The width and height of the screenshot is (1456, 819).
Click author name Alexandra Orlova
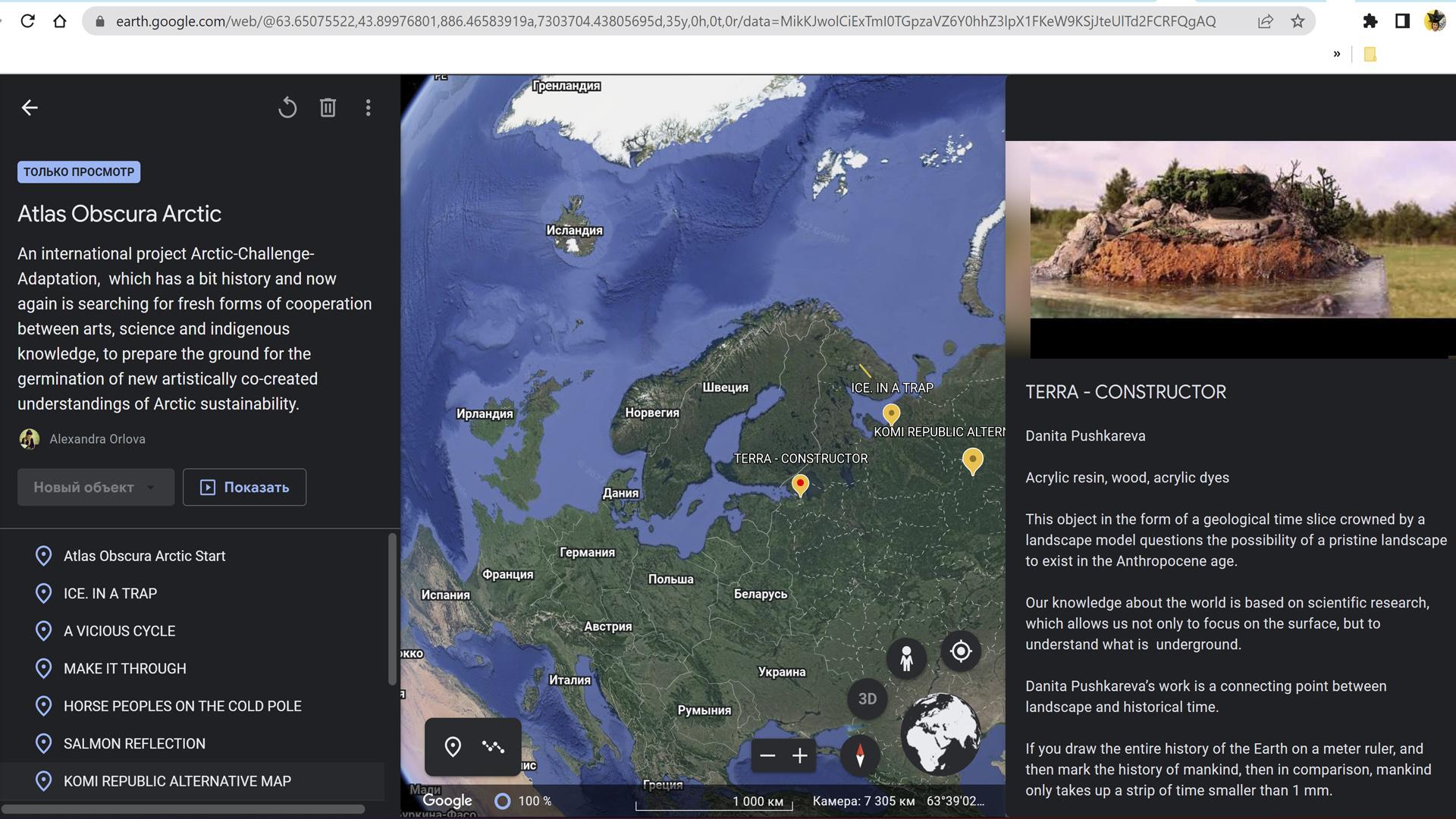(97, 439)
